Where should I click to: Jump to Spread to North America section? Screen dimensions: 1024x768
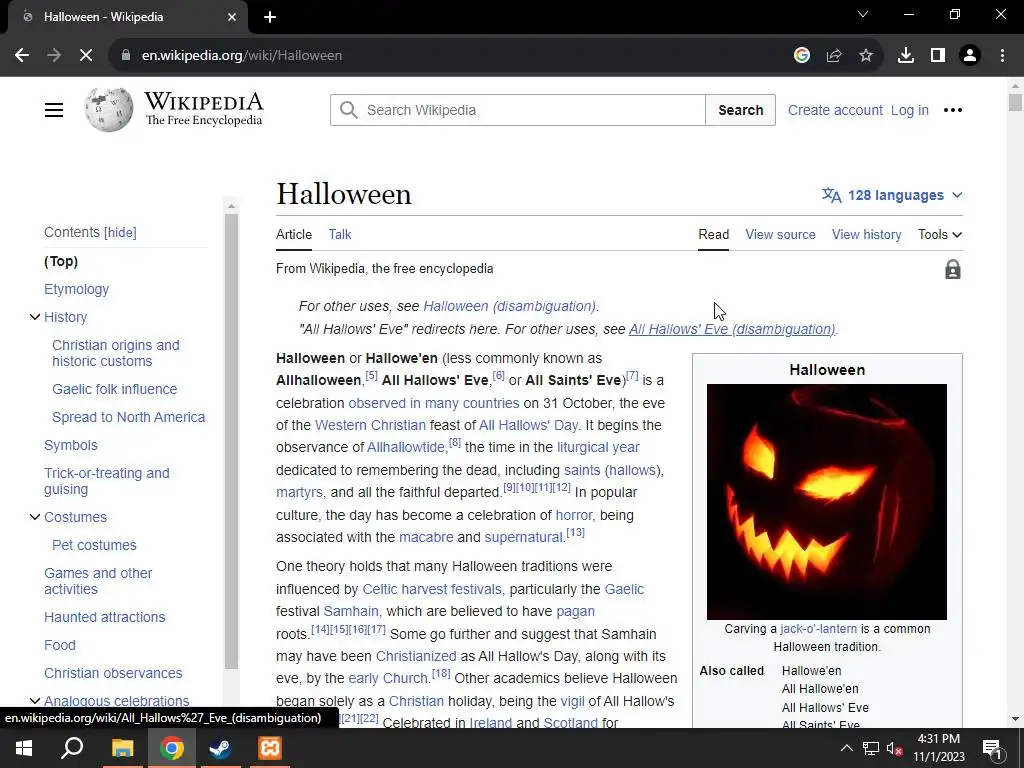pyautogui.click(x=129, y=417)
